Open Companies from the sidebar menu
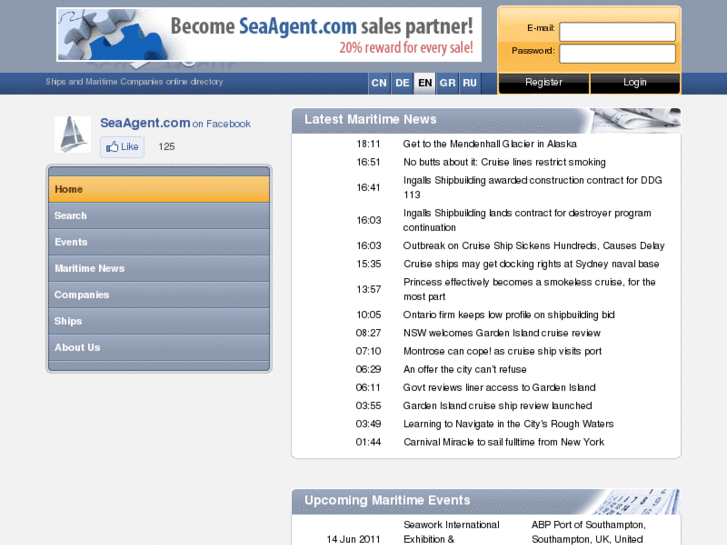The height and width of the screenshot is (545, 727). click(x=159, y=295)
